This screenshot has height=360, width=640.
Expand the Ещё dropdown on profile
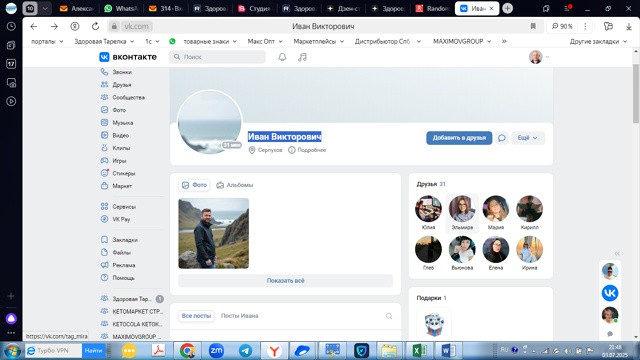527,138
